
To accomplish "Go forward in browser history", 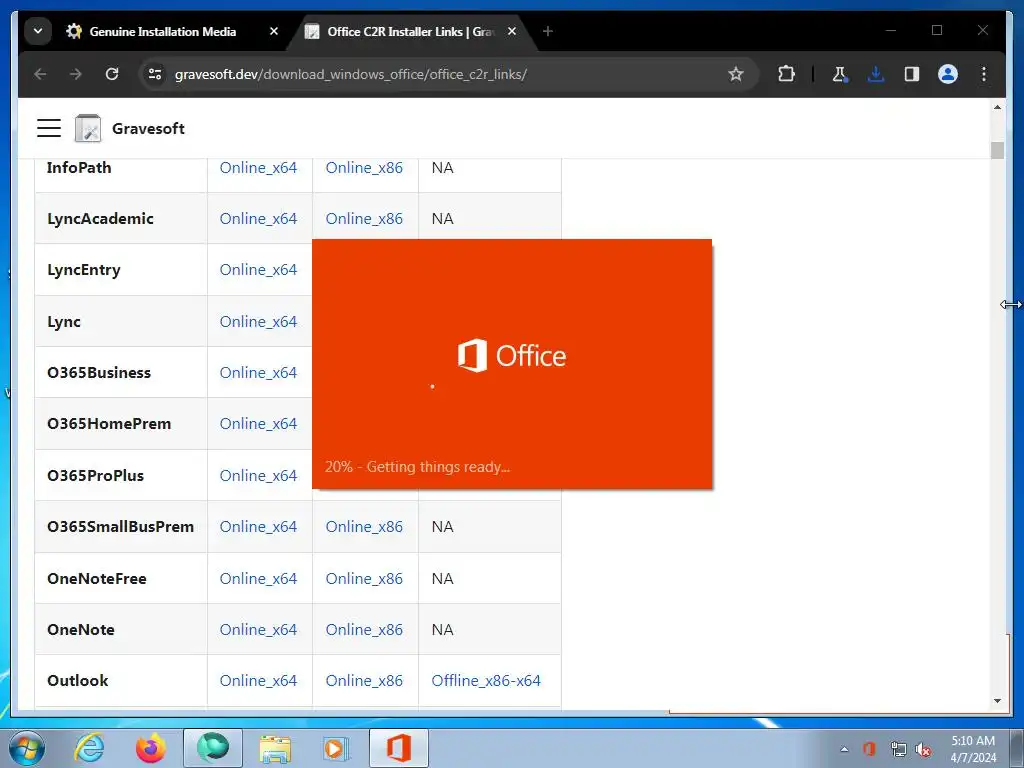I will (x=76, y=74).
